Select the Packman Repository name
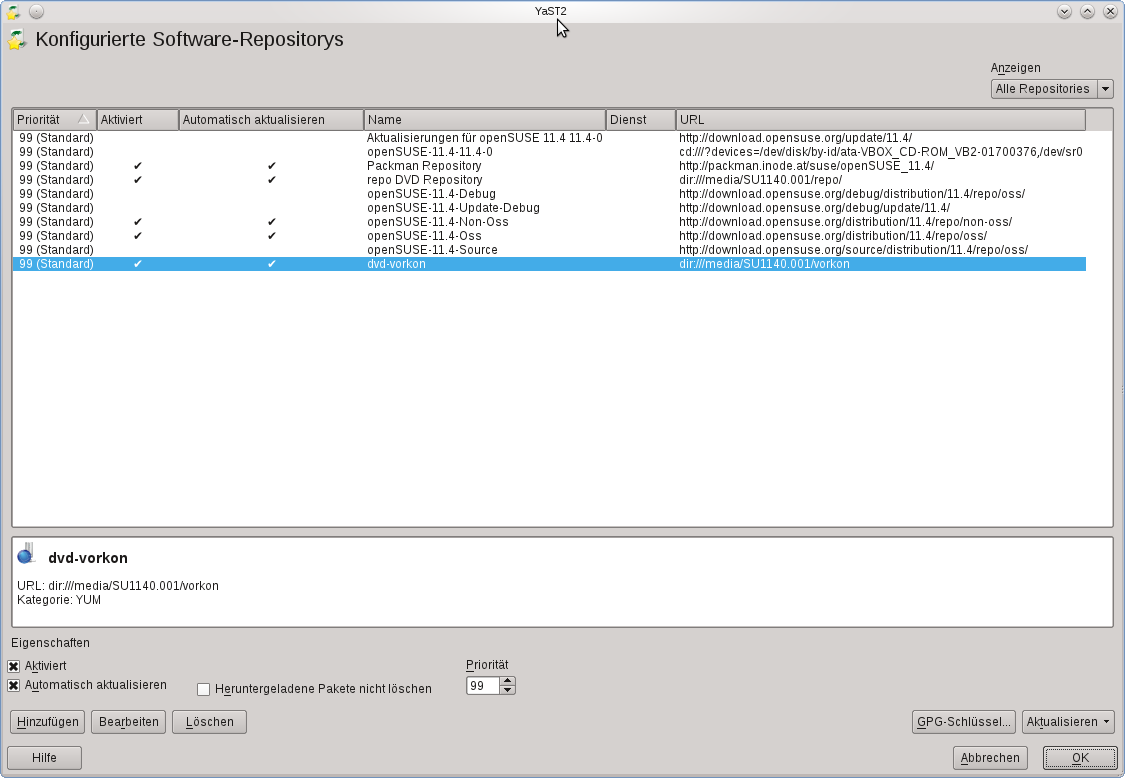Viewport: 1125px width, 778px height. click(x=424, y=166)
